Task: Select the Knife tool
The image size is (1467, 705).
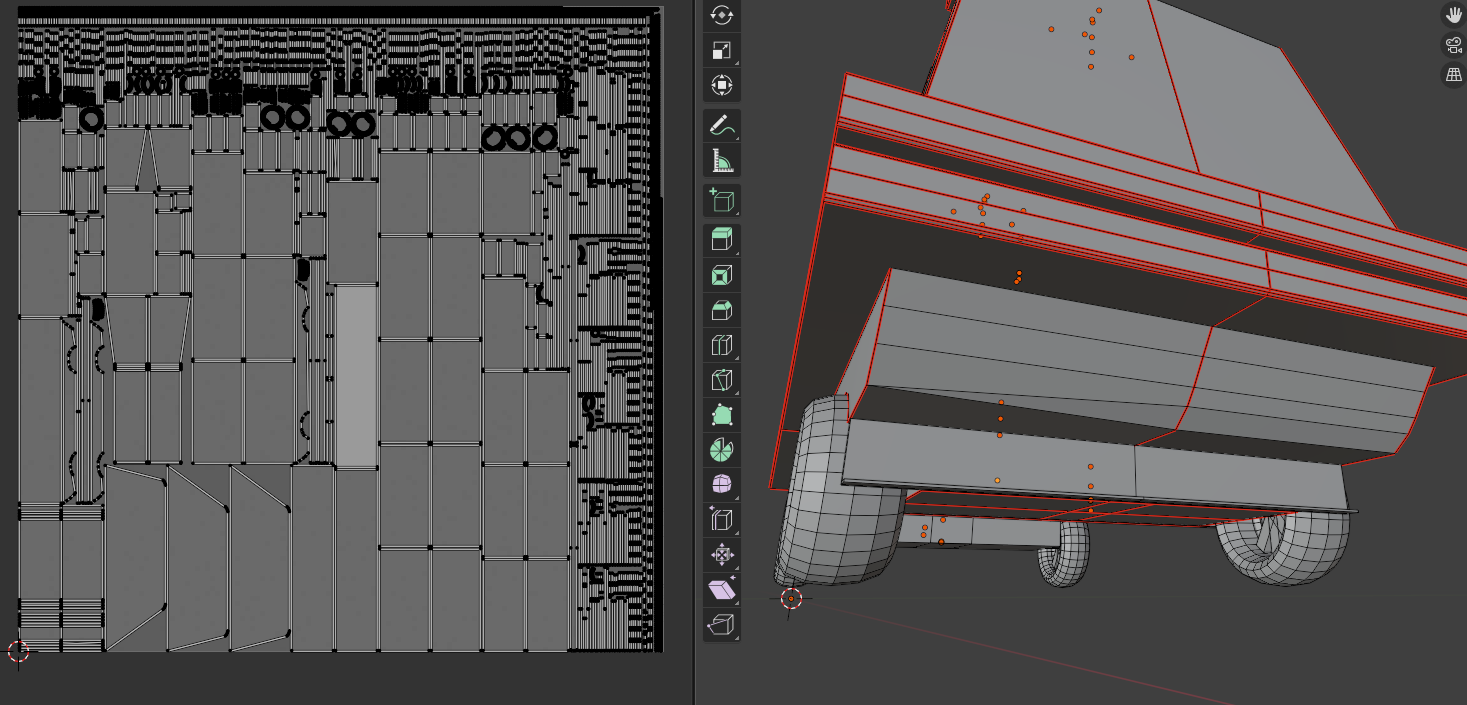Action: pos(721,380)
